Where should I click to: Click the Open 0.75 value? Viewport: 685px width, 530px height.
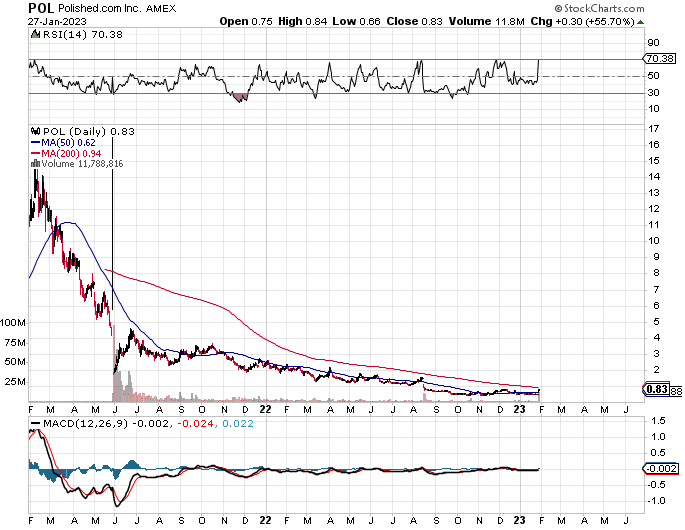pyautogui.click(x=246, y=21)
